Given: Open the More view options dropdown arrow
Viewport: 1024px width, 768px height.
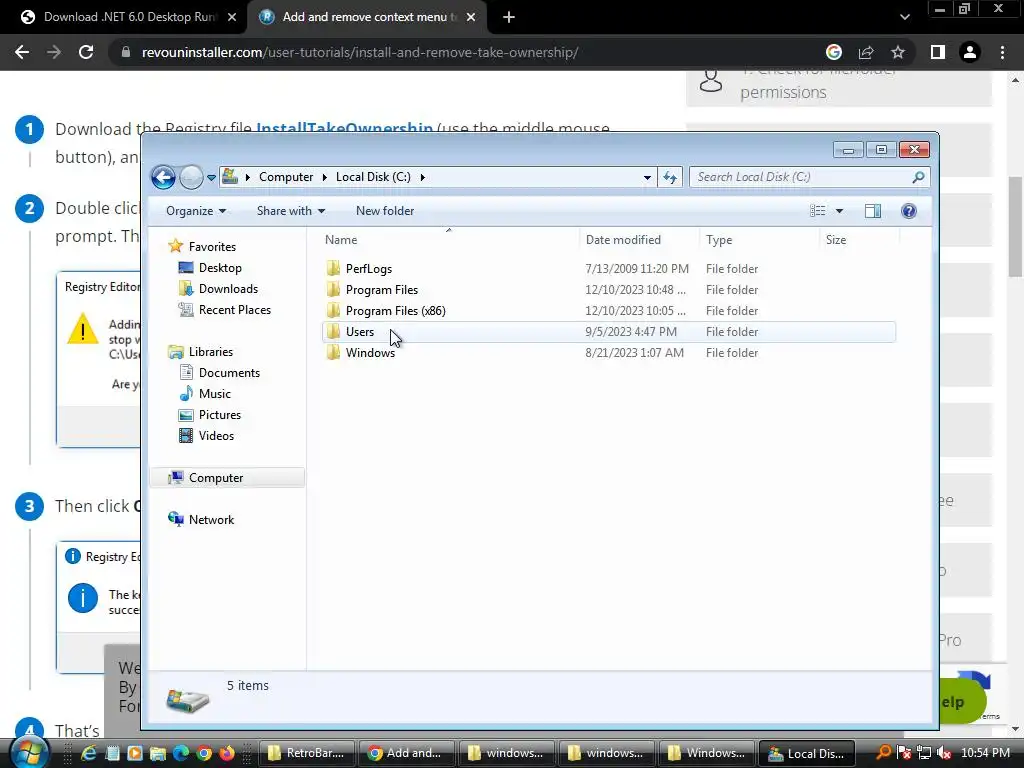Looking at the screenshot, I should point(839,211).
